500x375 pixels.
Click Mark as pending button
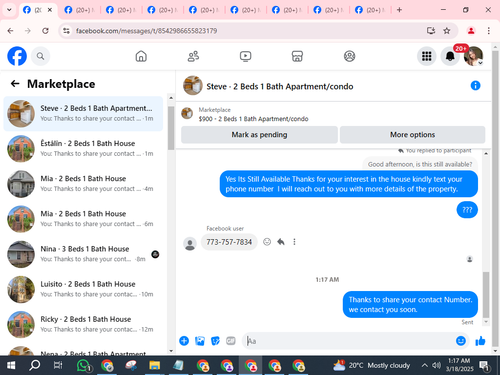click(259, 135)
